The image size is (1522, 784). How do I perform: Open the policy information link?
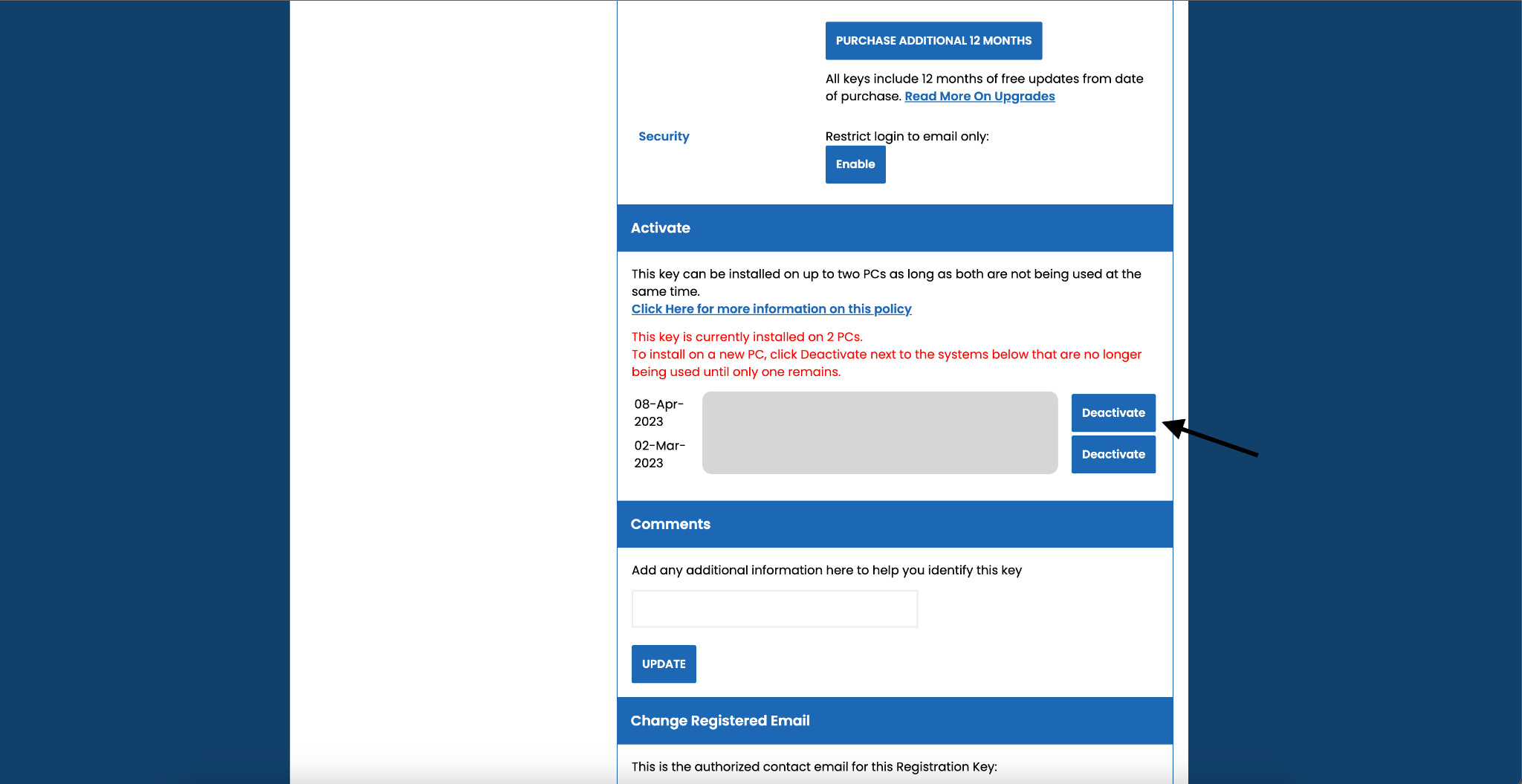[771, 308]
